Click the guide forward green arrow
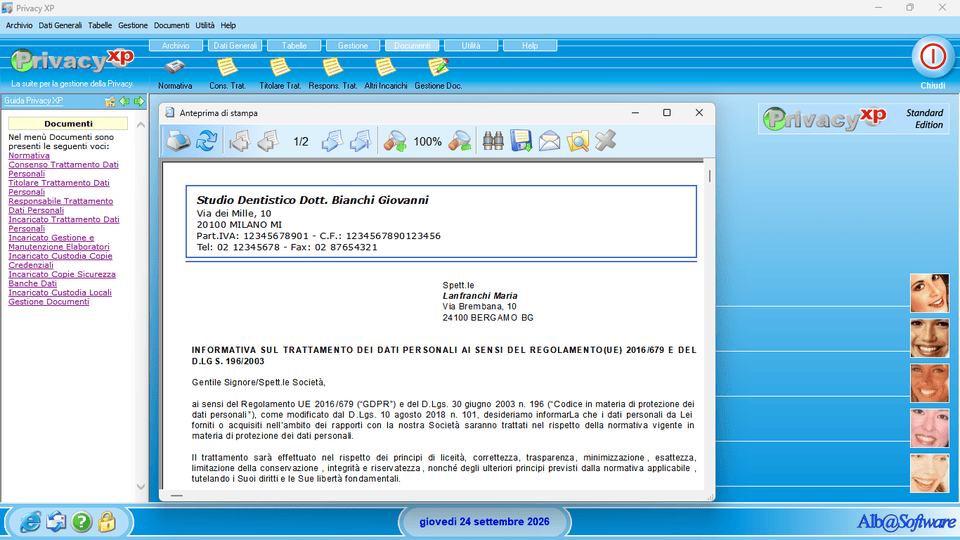Screen dimensions: 960x540 point(140,101)
